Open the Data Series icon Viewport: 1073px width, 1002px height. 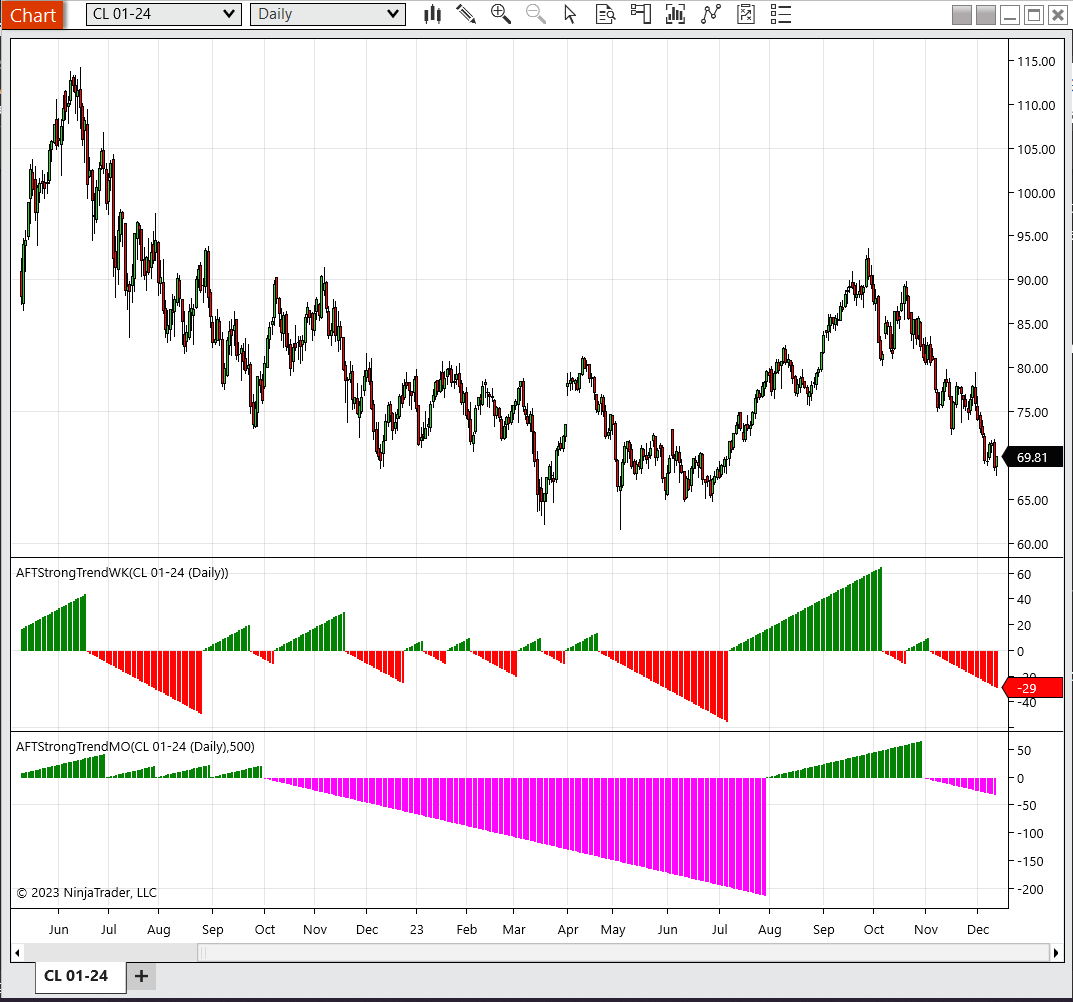(x=675, y=14)
